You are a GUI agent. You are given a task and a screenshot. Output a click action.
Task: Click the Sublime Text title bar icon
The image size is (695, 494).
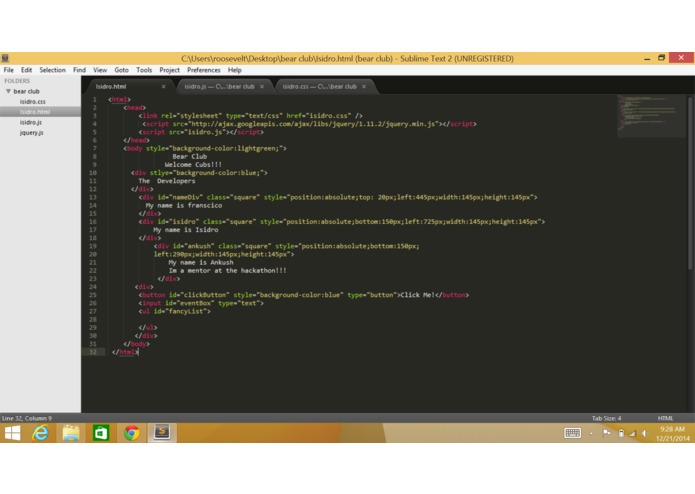(x=5, y=58)
